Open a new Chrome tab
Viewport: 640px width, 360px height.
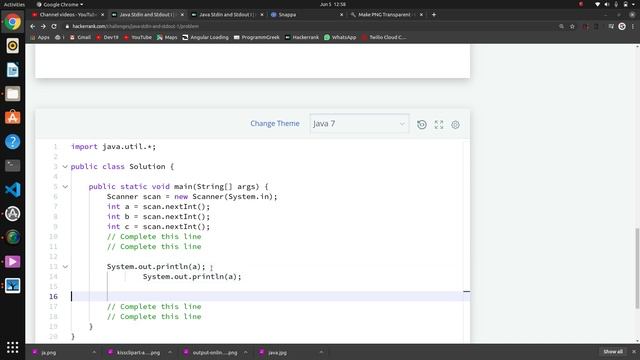click(434, 15)
